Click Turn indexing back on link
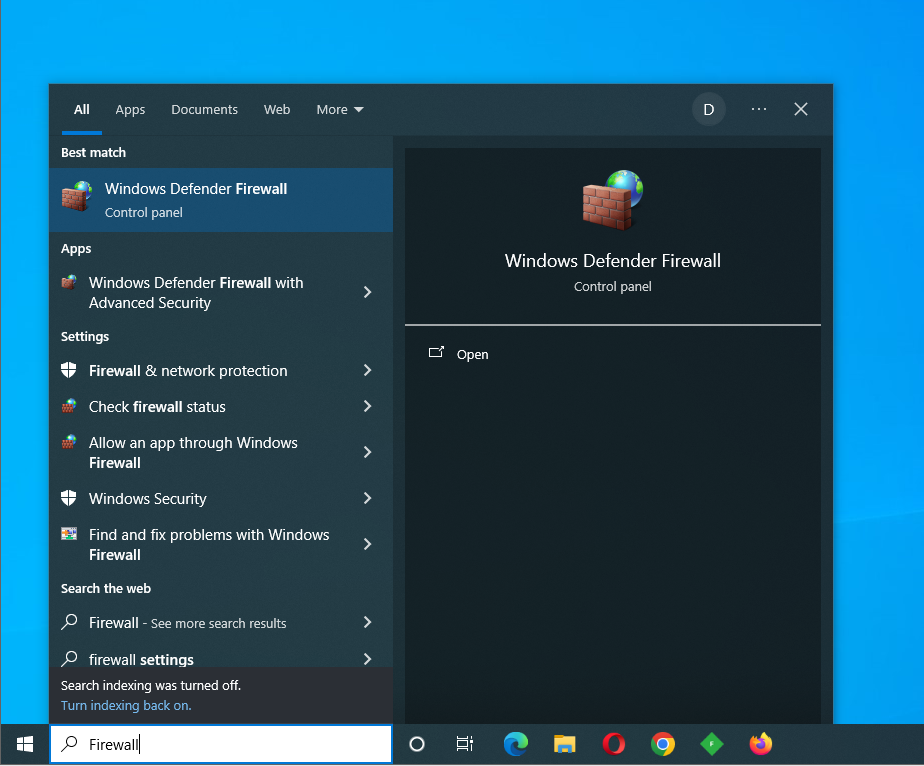 click(126, 705)
